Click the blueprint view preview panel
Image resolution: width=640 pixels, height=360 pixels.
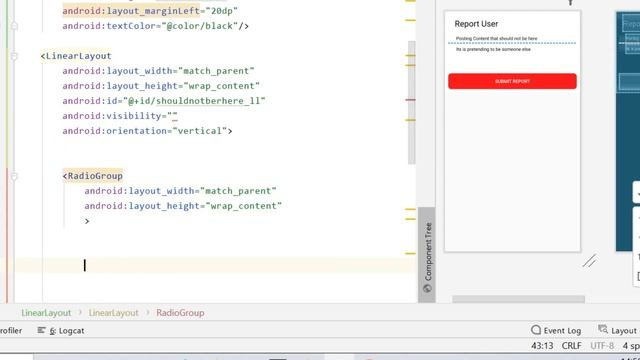(628, 131)
